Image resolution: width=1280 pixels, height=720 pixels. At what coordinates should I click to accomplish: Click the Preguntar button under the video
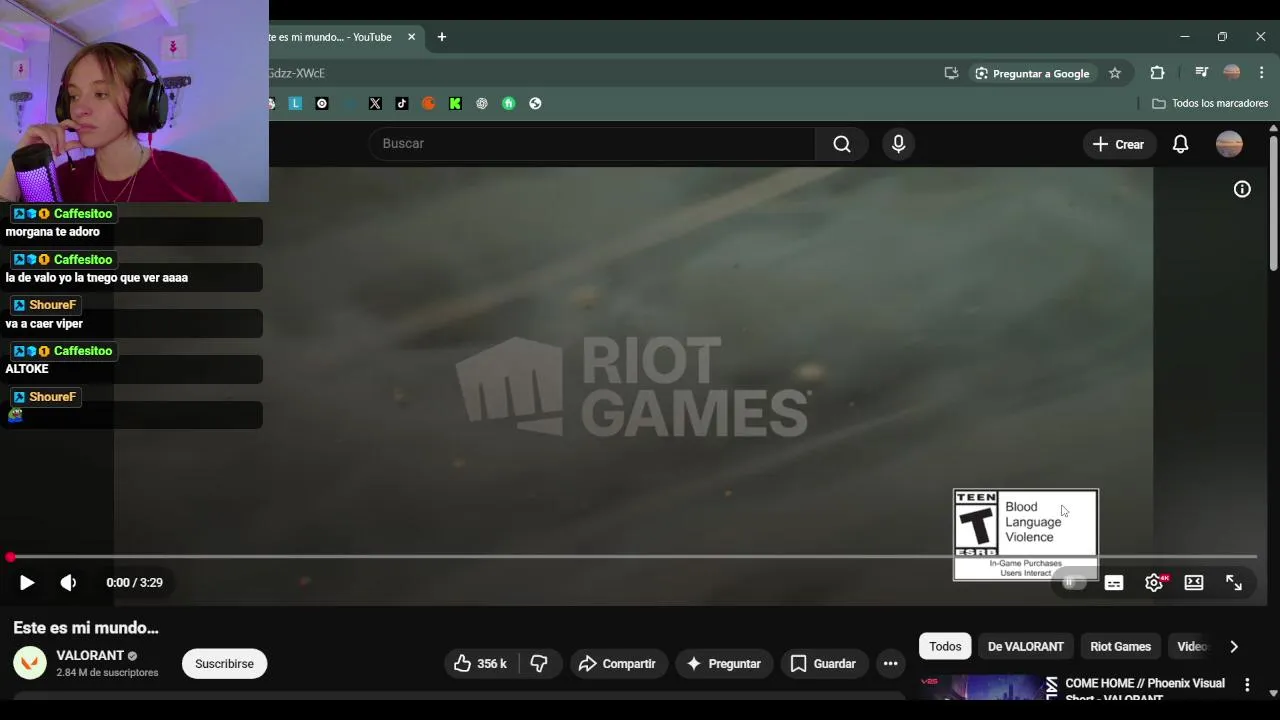[724, 664]
